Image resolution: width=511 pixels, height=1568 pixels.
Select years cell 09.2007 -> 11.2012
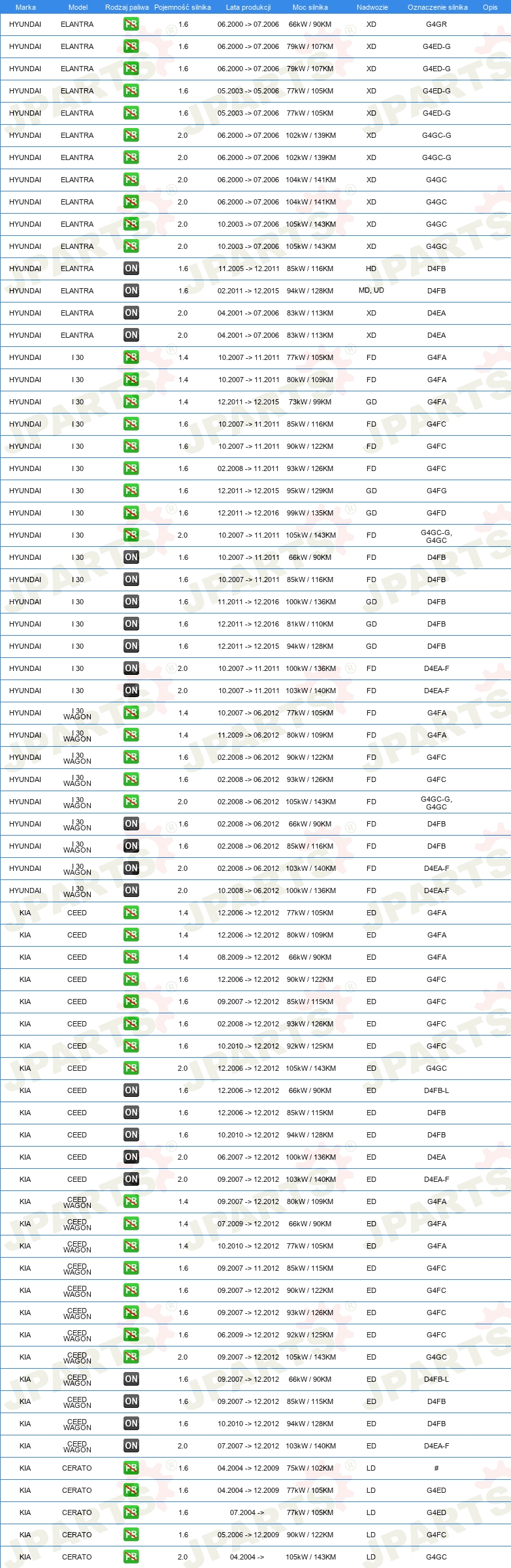[x=248, y=1268]
